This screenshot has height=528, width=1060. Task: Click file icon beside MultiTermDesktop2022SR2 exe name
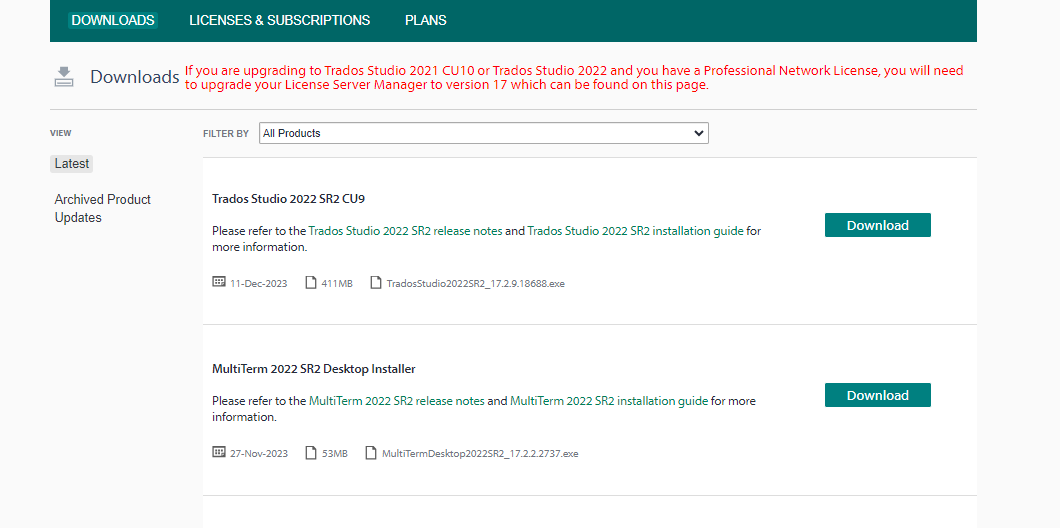(x=371, y=452)
